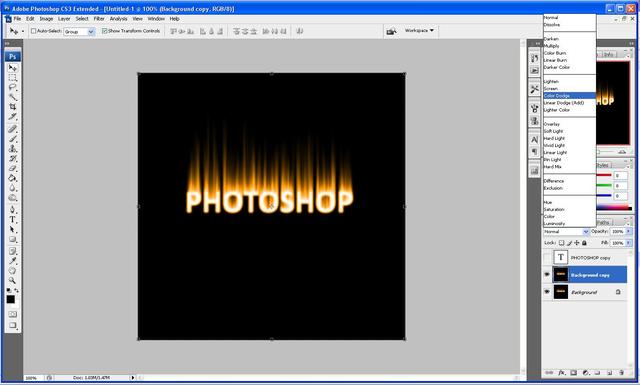Toggle lock position icon
This screenshot has width=640, height=385.
click(x=577, y=243)
